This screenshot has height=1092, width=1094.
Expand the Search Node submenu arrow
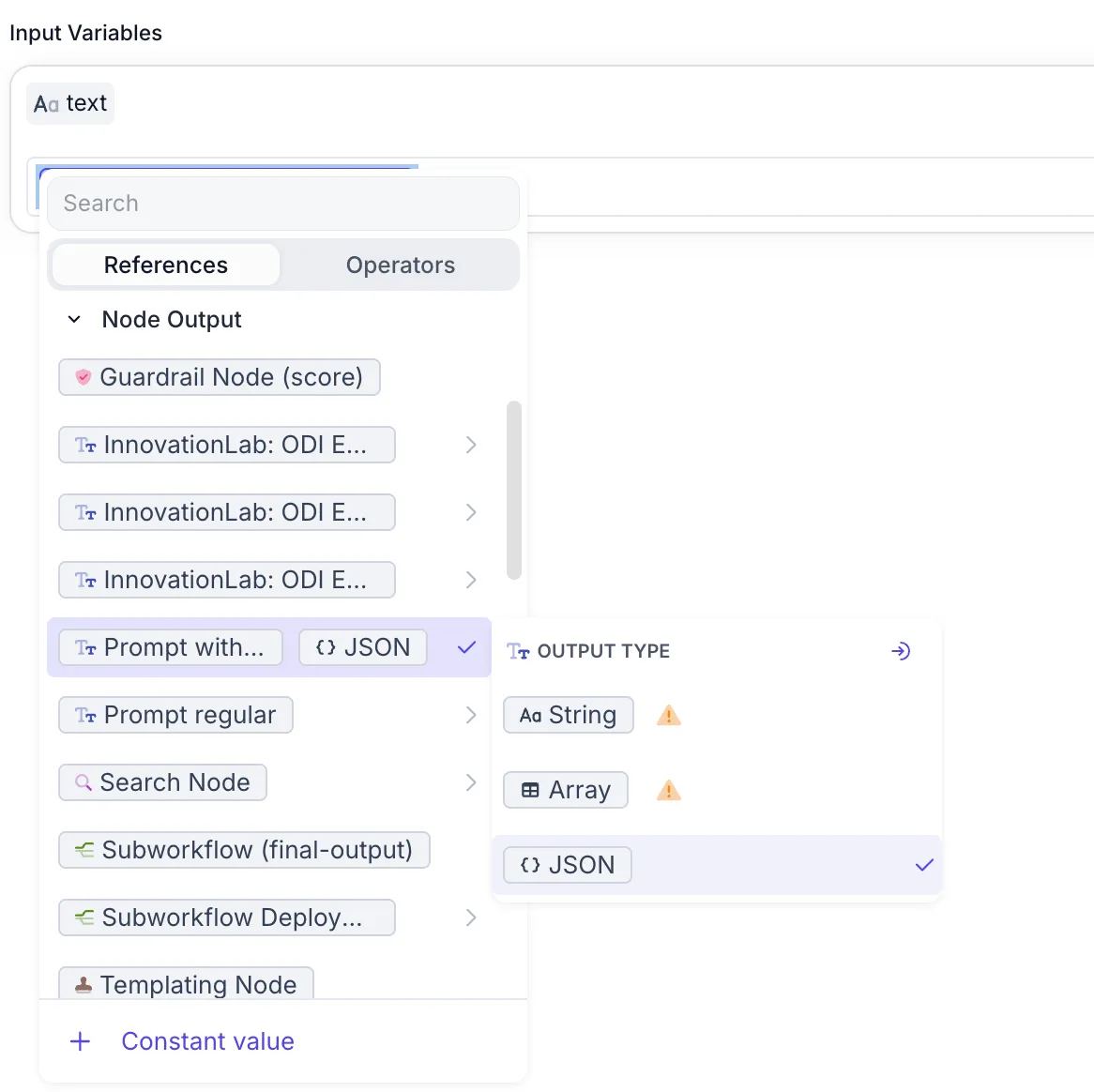(471, 782)
